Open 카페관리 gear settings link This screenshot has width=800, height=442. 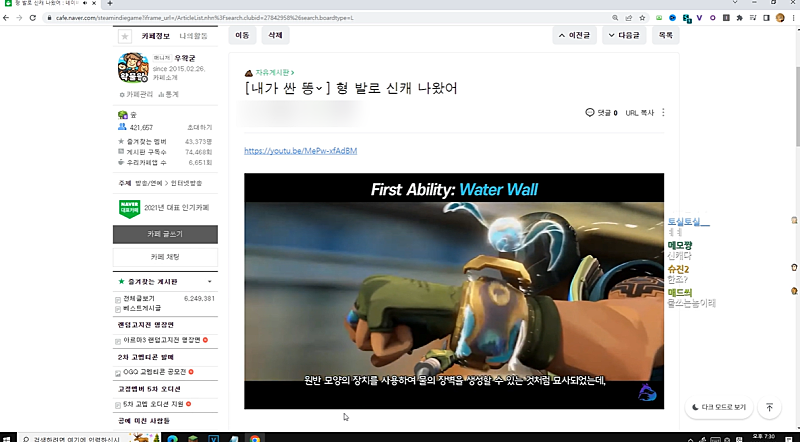(136, 94)
